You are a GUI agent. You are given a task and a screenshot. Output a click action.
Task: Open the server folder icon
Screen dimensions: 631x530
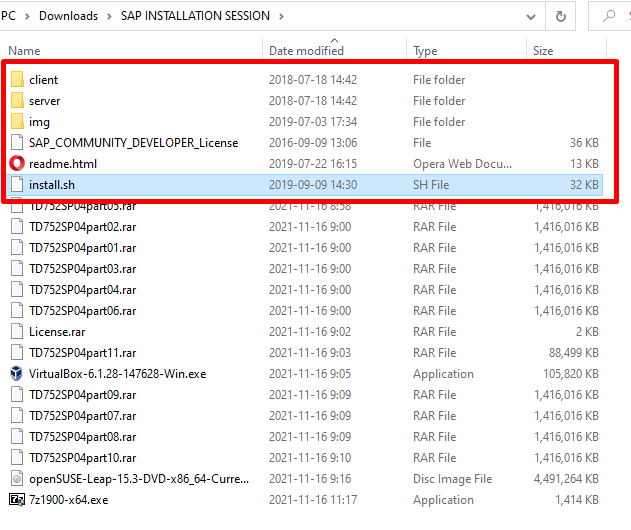(17, 100)
